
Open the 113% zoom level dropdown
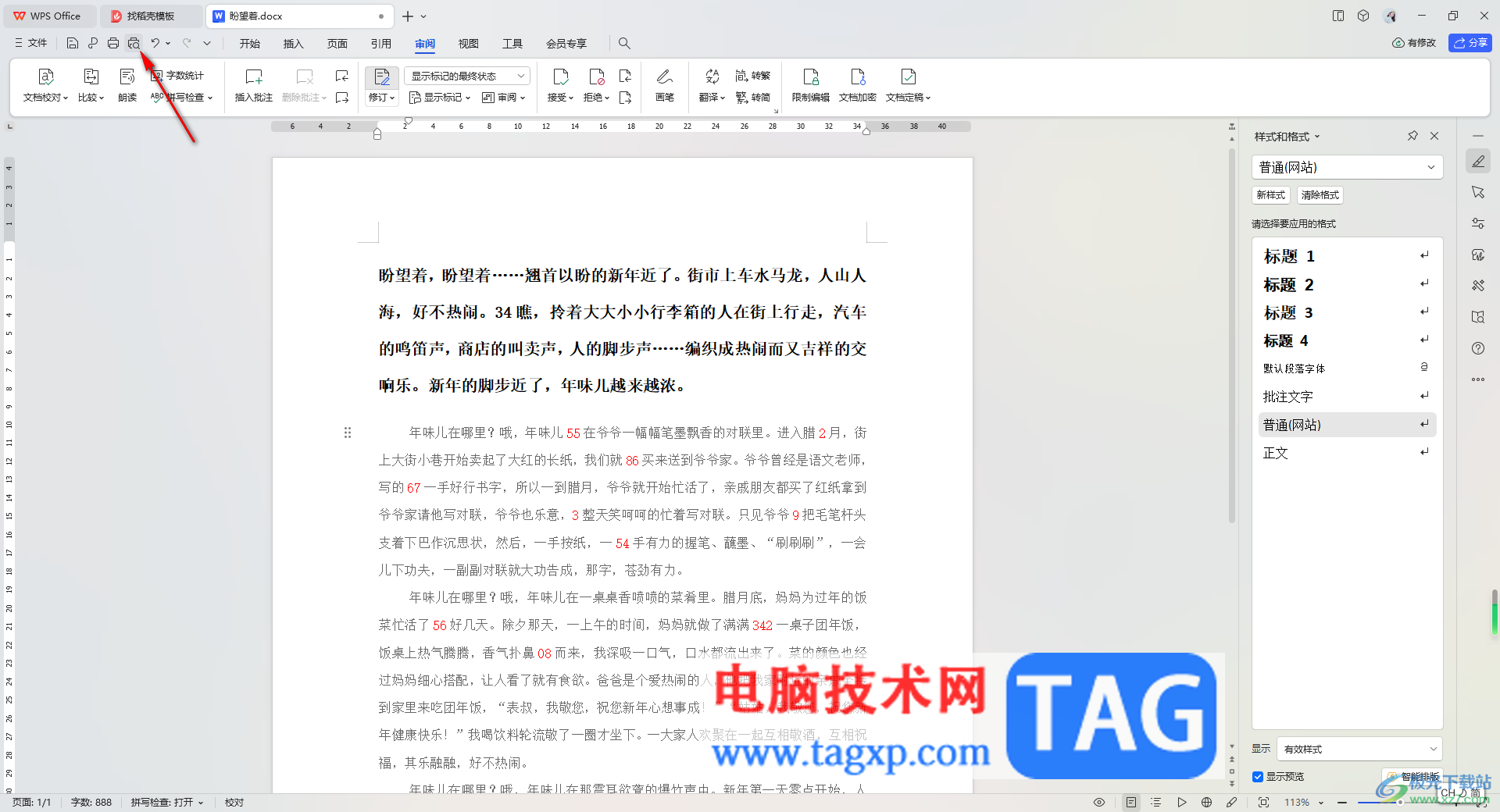point(1305,802)
